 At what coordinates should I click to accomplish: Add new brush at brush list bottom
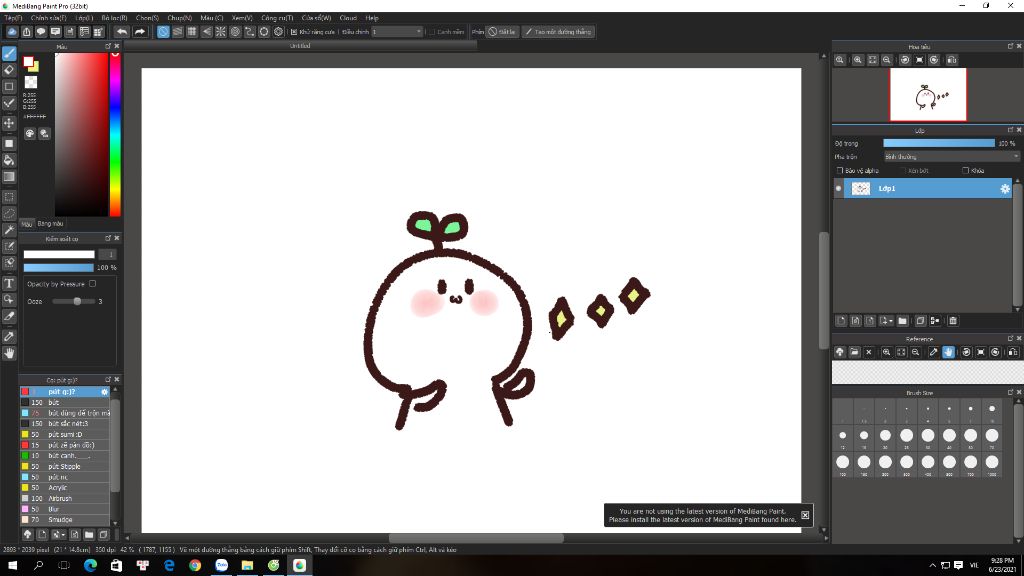42,535
